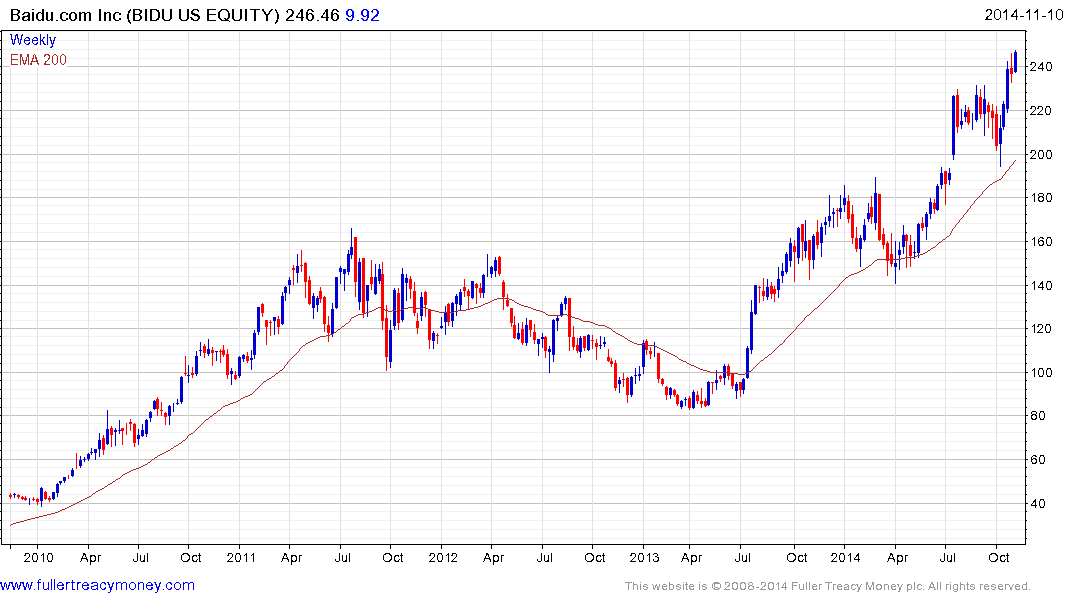Click the Jul label following 2010
The width and height of the screenshot is (1075, 600).
[141, 557]
